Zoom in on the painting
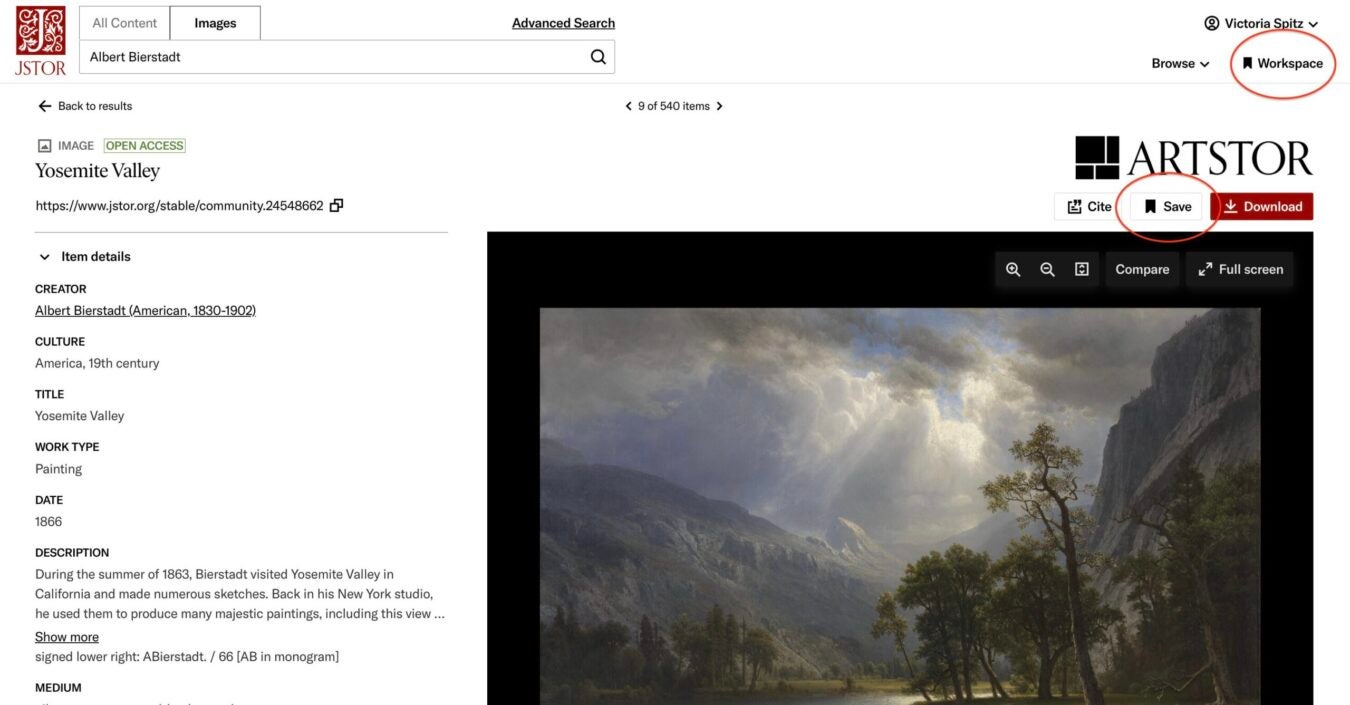The height and width of the screenshot is (705, 1350). [x=1012, y=269]
